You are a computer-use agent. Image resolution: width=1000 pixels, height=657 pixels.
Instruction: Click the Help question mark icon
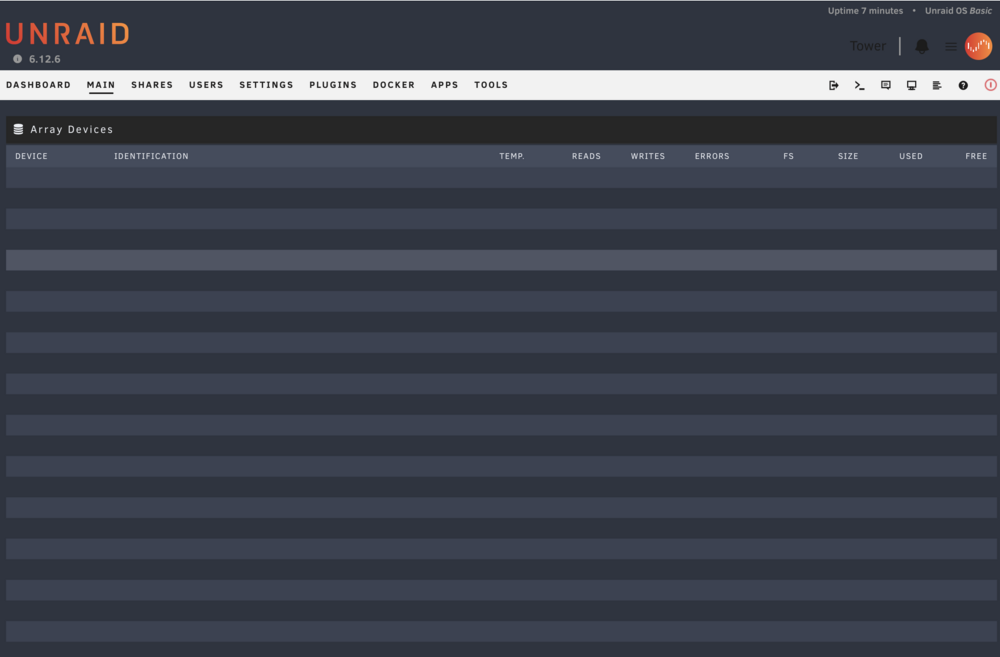click(x=963, y=85)
